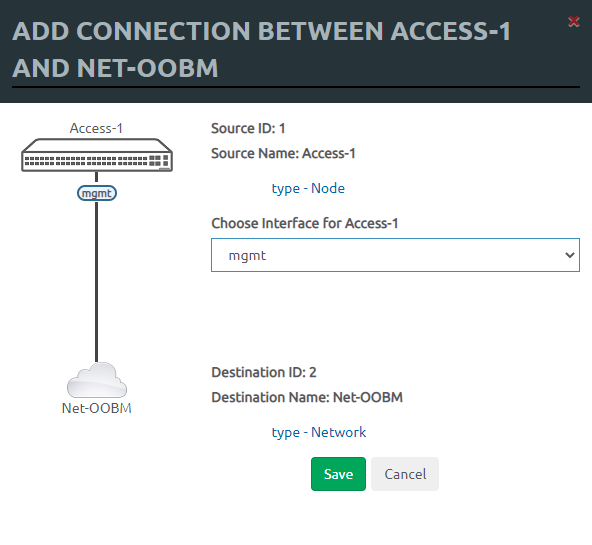
Task: Open the Access-1 interface dropdown
Action: (x=395, y=255)
